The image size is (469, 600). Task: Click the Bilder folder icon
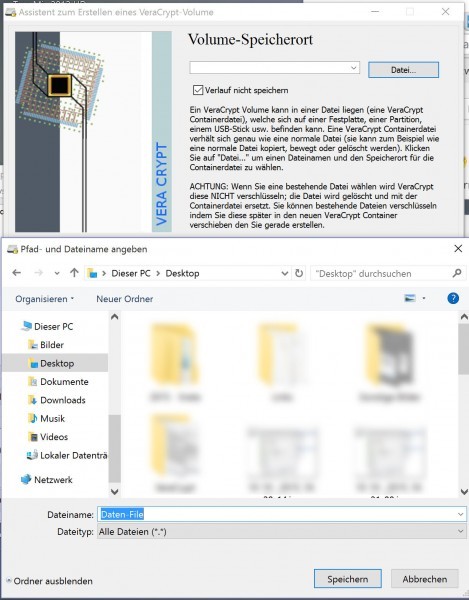pos(33,345)
